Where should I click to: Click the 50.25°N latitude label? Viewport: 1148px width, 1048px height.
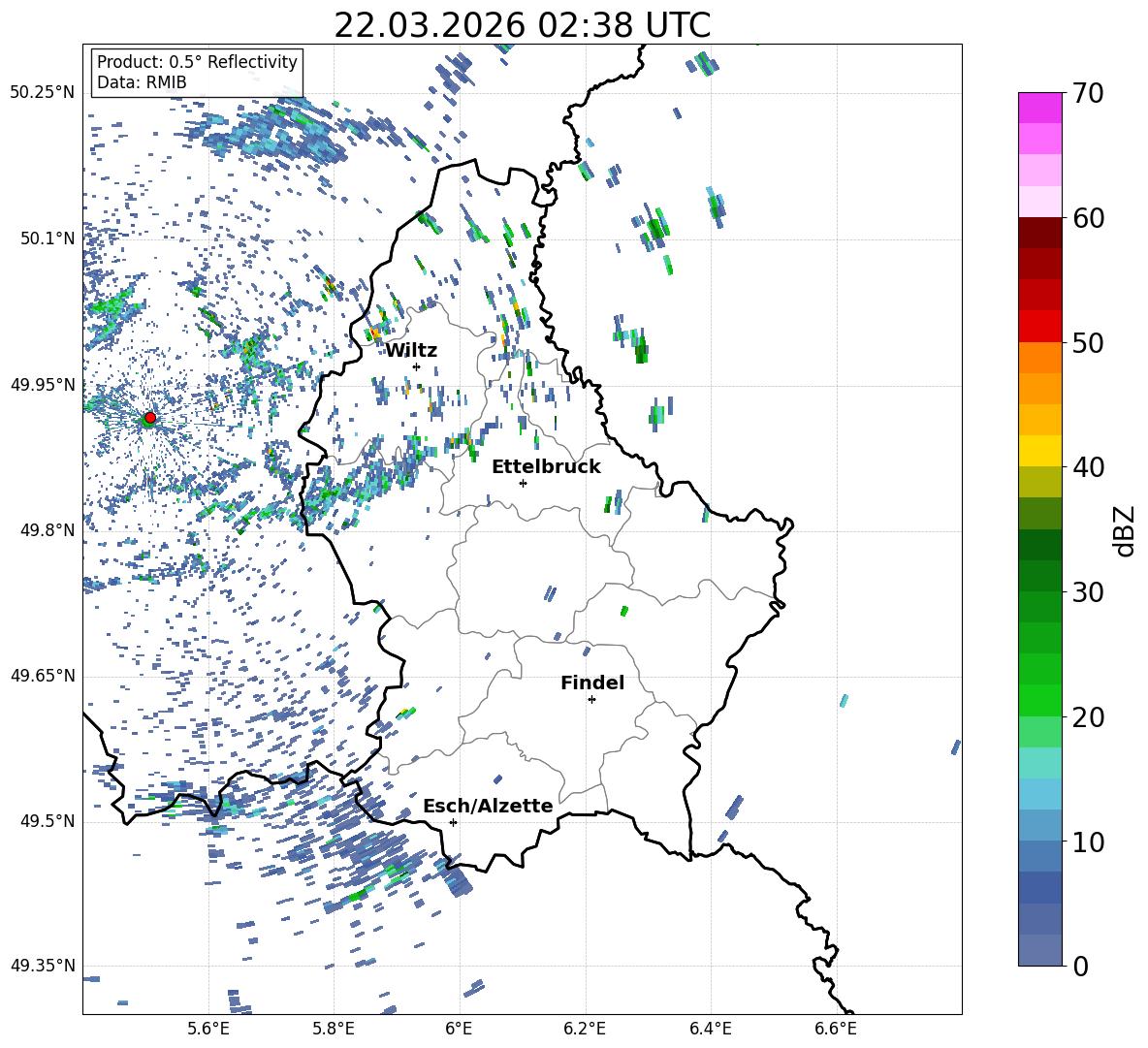click(x=43, y=93)
